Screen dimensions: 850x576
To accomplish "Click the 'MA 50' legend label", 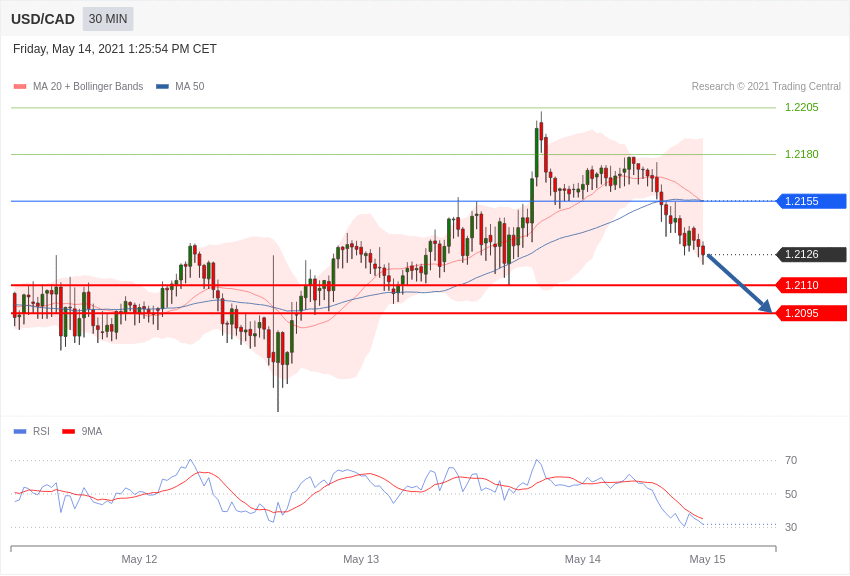I will coord(190,87).
